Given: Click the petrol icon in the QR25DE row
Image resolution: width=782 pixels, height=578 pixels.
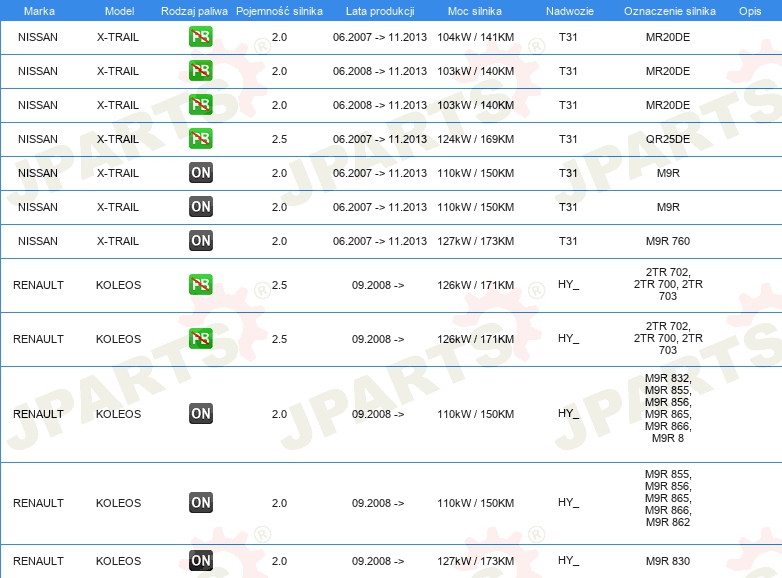Looking at the screenshot, I should click(200, 139).
